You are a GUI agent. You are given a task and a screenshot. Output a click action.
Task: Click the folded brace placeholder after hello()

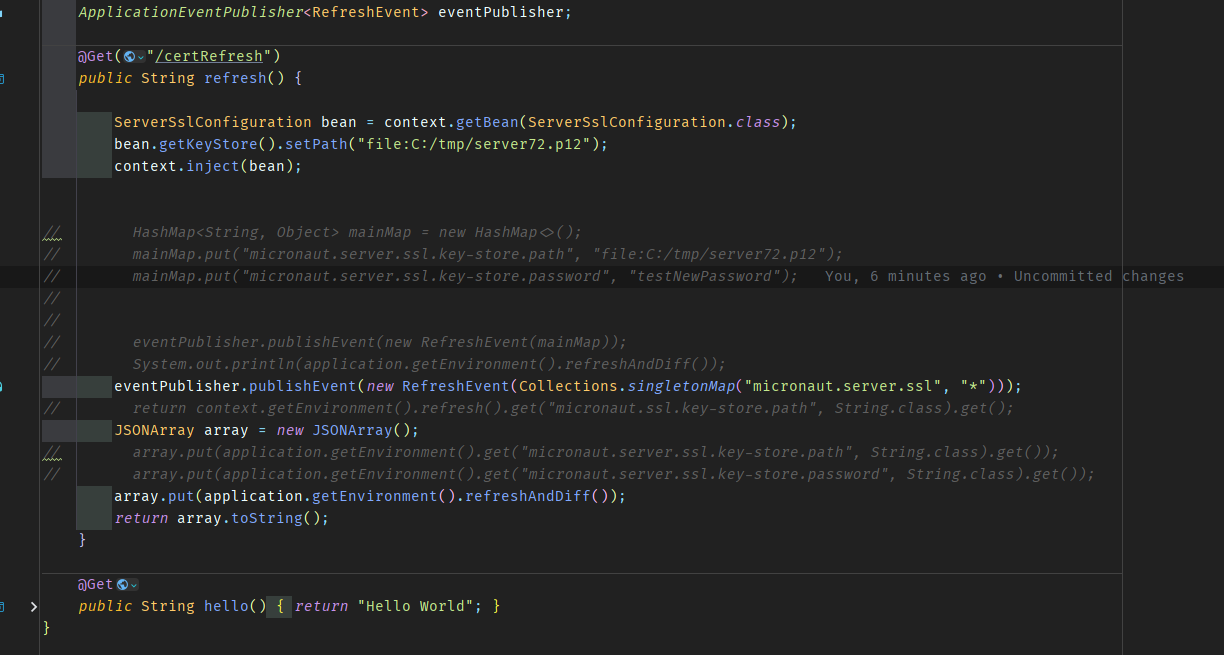(280, 606)
